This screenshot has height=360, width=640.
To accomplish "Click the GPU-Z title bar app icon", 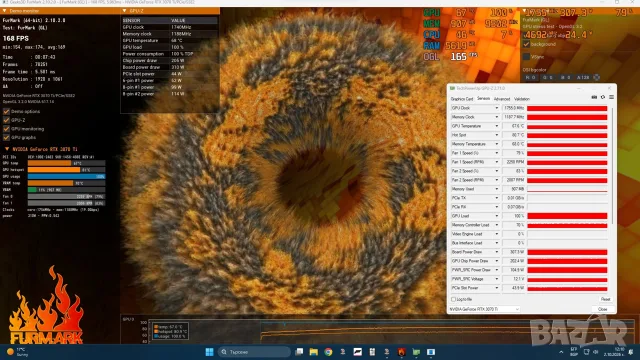I will click(452, 88).
